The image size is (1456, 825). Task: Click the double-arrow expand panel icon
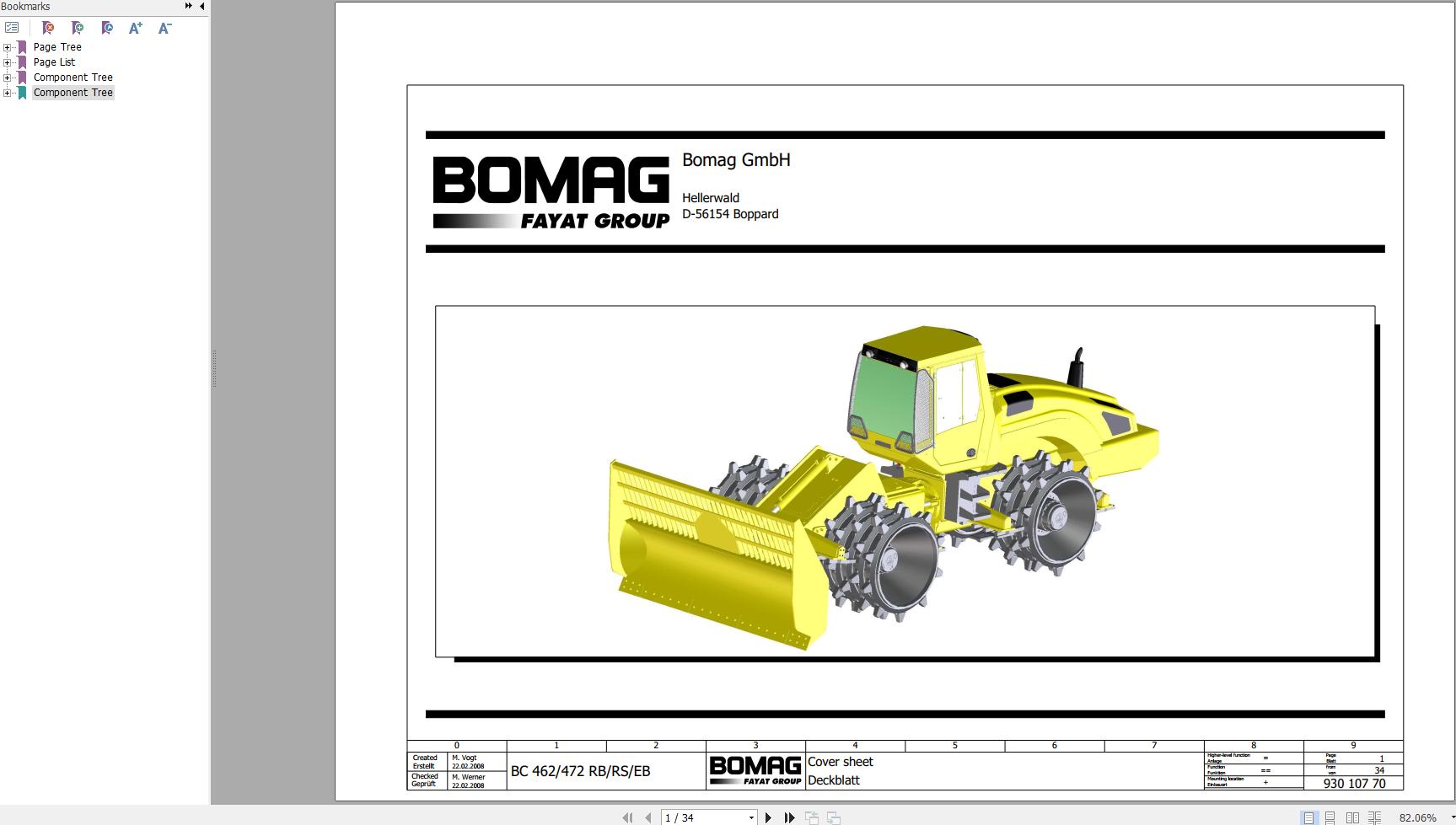pos(188,6)
